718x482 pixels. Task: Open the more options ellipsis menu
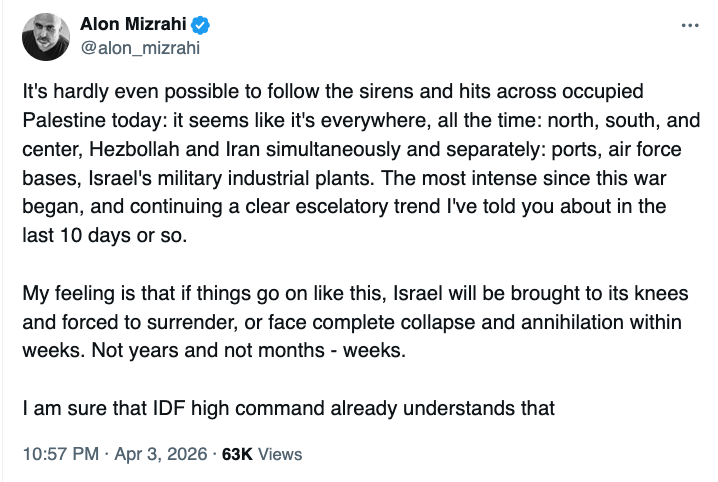(689, 25)
